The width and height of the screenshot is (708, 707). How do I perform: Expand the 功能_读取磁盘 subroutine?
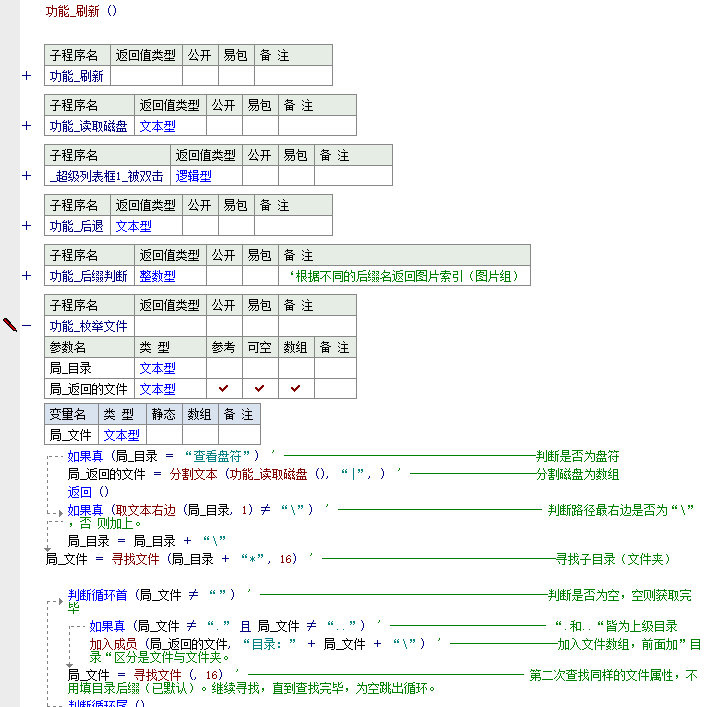(27, 126)
